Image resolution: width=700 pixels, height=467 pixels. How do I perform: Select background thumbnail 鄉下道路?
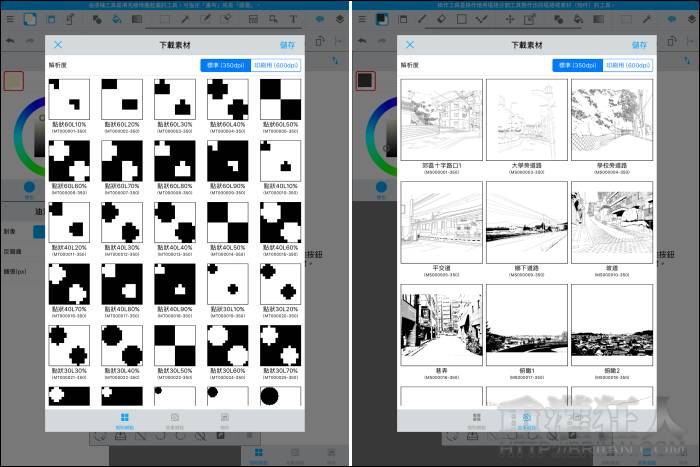coord(527,222)
